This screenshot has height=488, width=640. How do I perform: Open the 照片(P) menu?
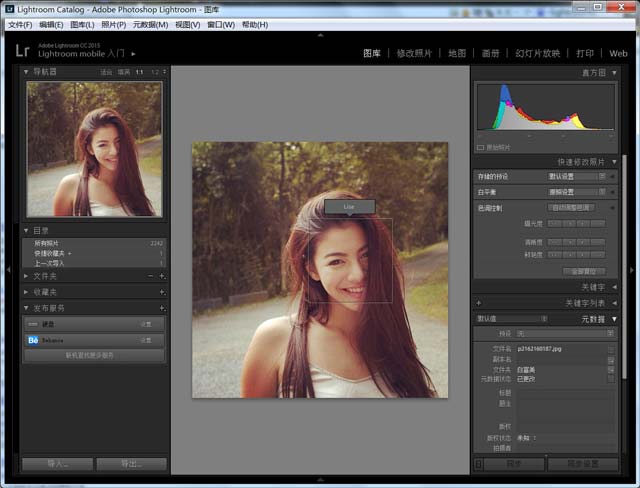(x=113, y=25)
